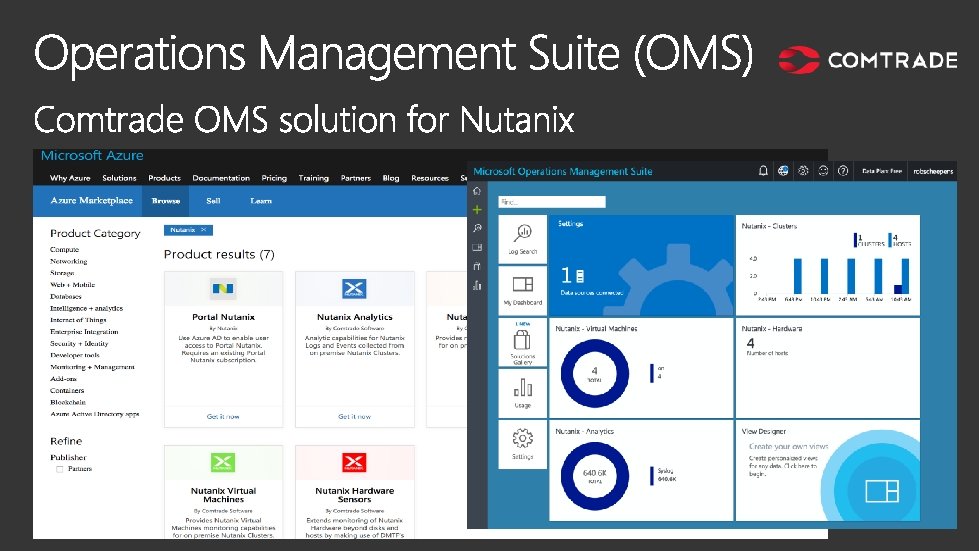Open the help question mark icon in OMS
The width and height of the screenshot is (979, 551).
click(x=843, y=170)
